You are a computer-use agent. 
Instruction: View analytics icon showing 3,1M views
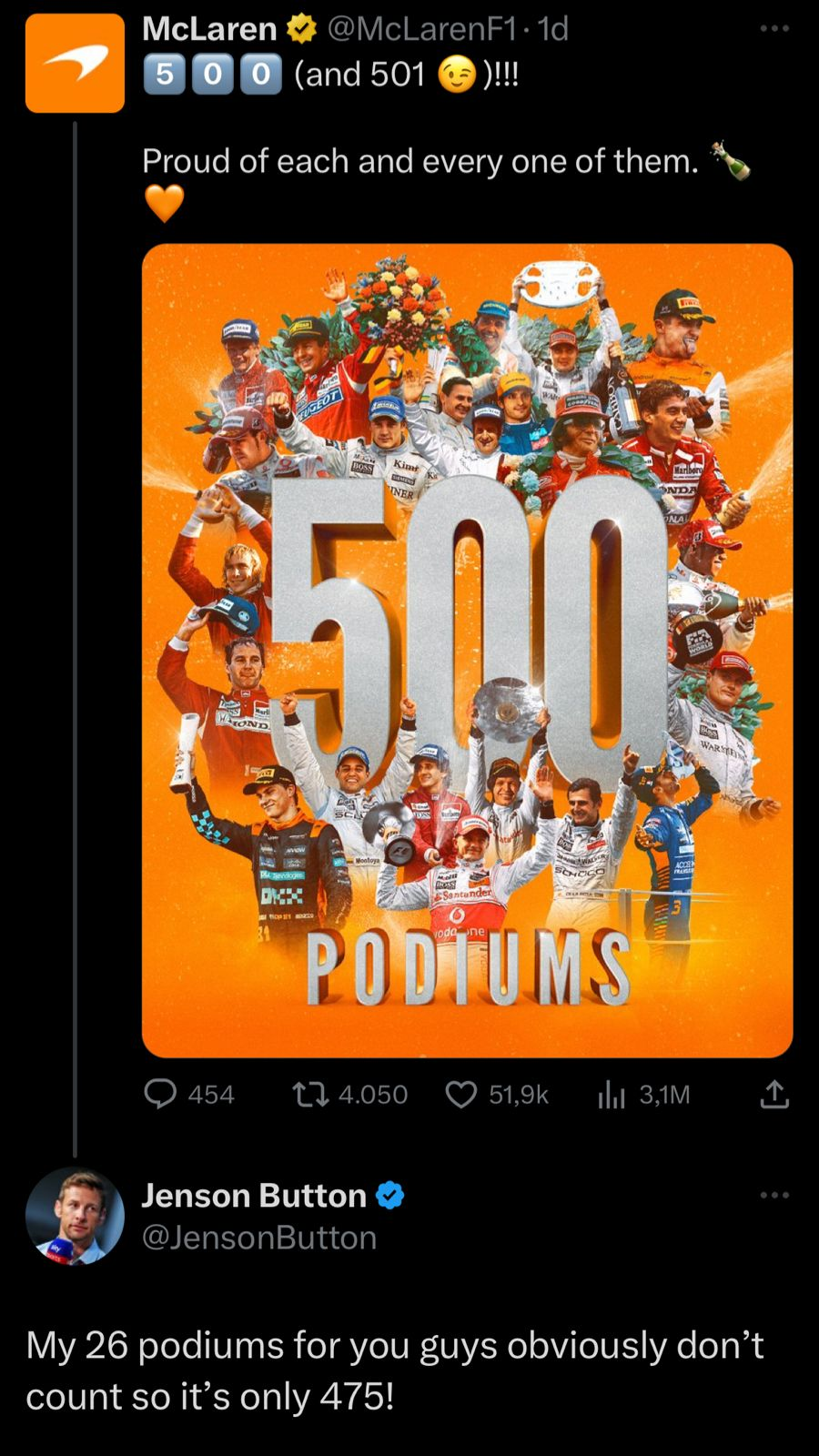pos(612,1094)
